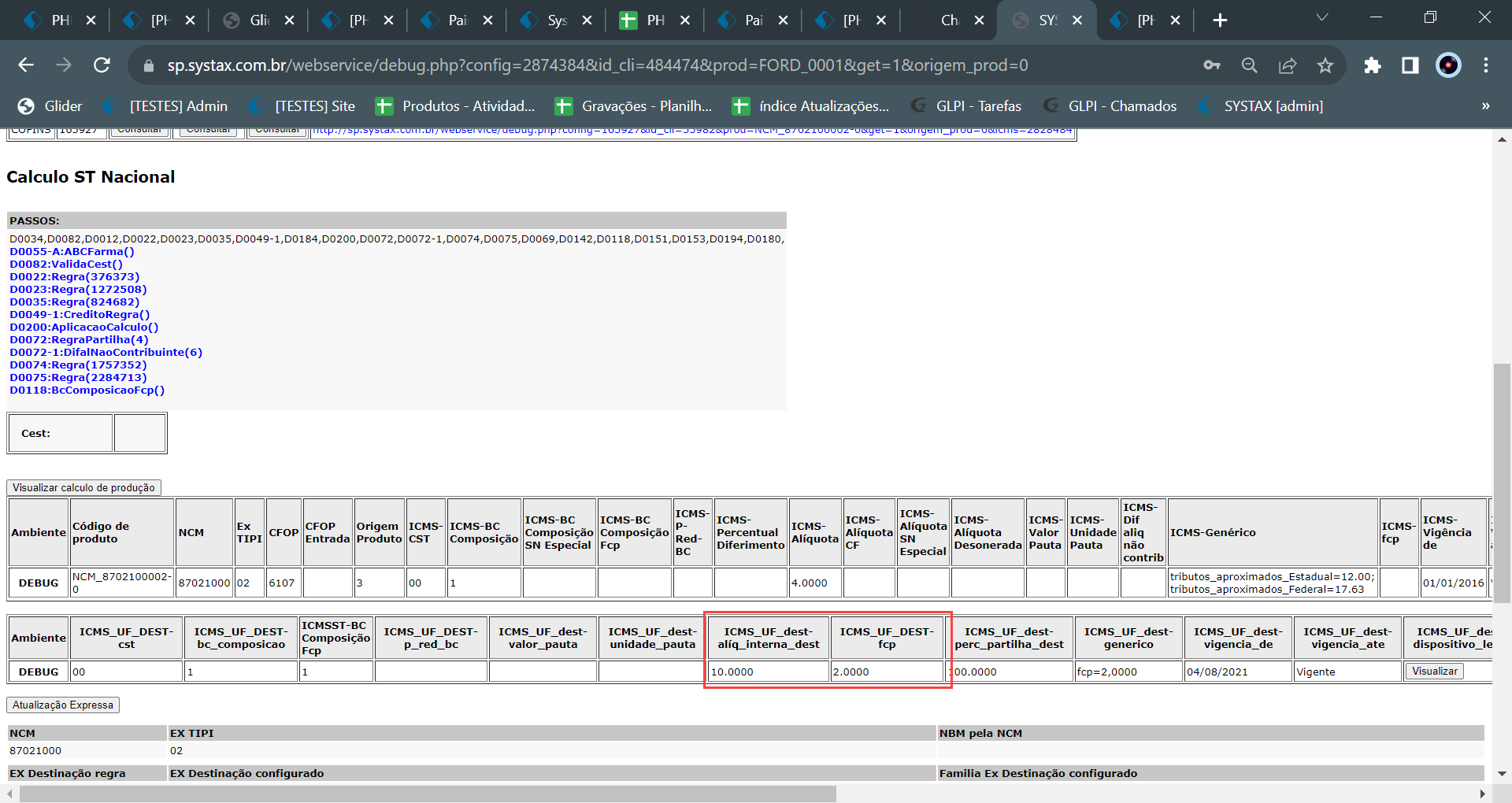Viewport: 1512px width, 803px height.
Task: Select D0072:RegraPartilha(4) step text
Action: [79, 340]
